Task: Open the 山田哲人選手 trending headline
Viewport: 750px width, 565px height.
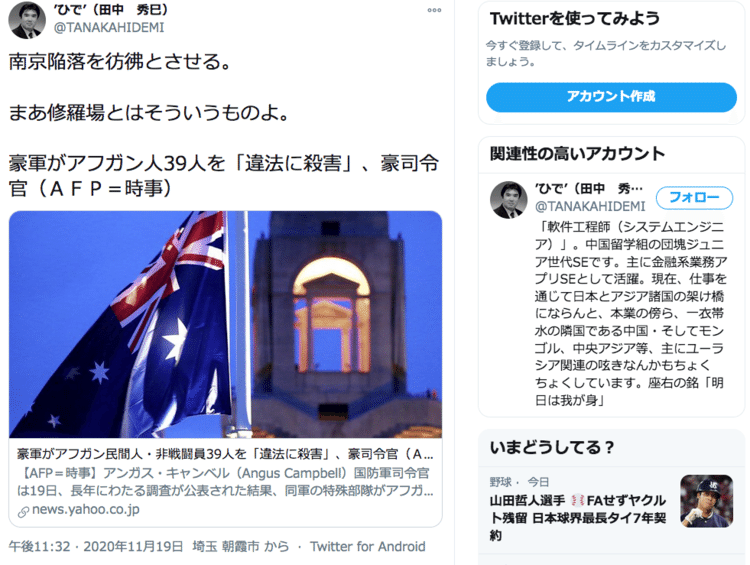Action: (x=578, y=518)
